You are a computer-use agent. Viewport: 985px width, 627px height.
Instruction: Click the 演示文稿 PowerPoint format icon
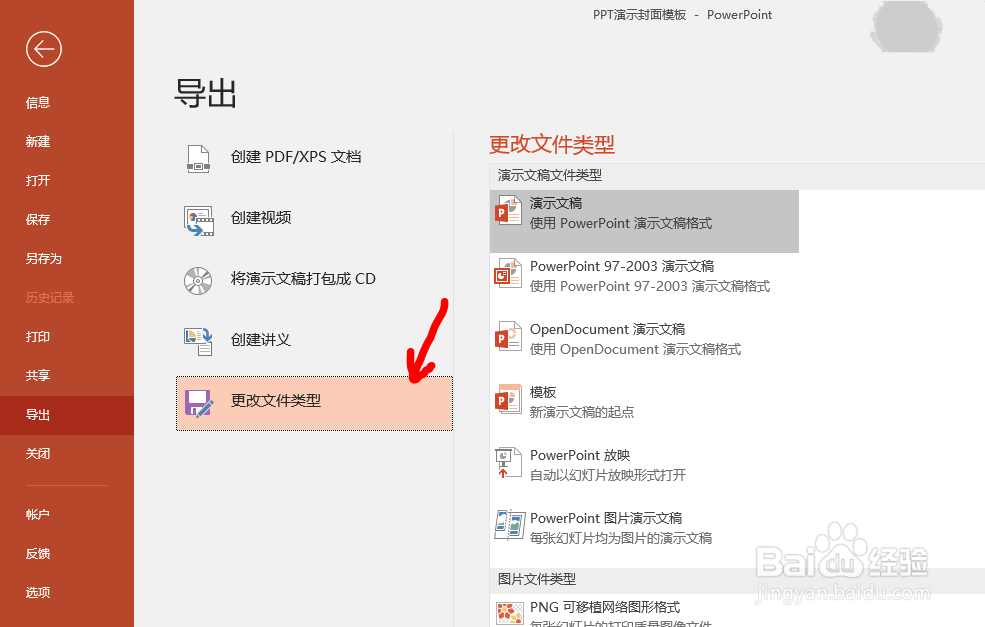(x=508, y=210)
